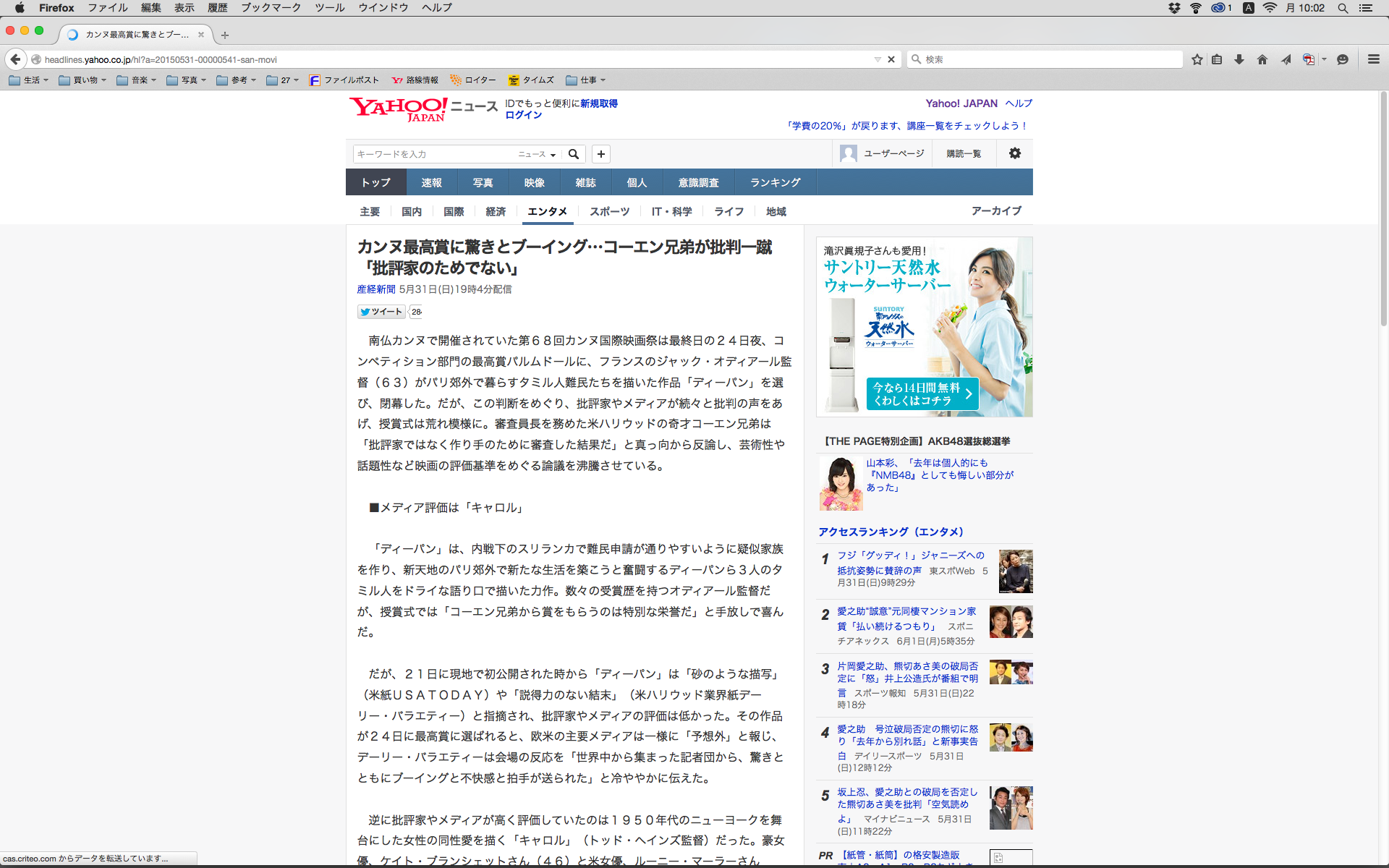Click the Yahoo search magnifier button
Viewport: 1389px width, 868px height.
pos(574,154)
